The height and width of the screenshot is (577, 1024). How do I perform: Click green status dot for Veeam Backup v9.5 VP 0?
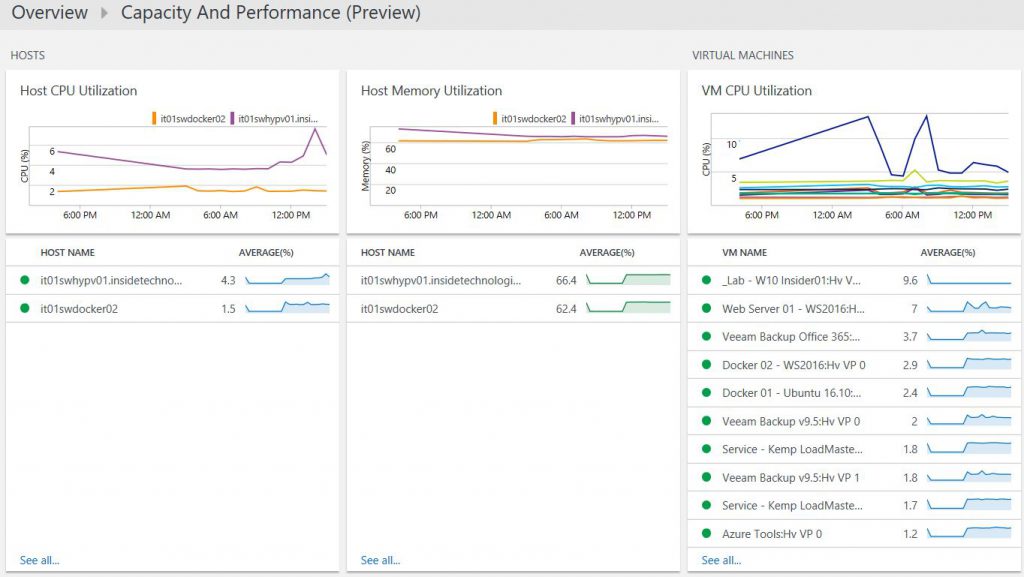(706, 421)
